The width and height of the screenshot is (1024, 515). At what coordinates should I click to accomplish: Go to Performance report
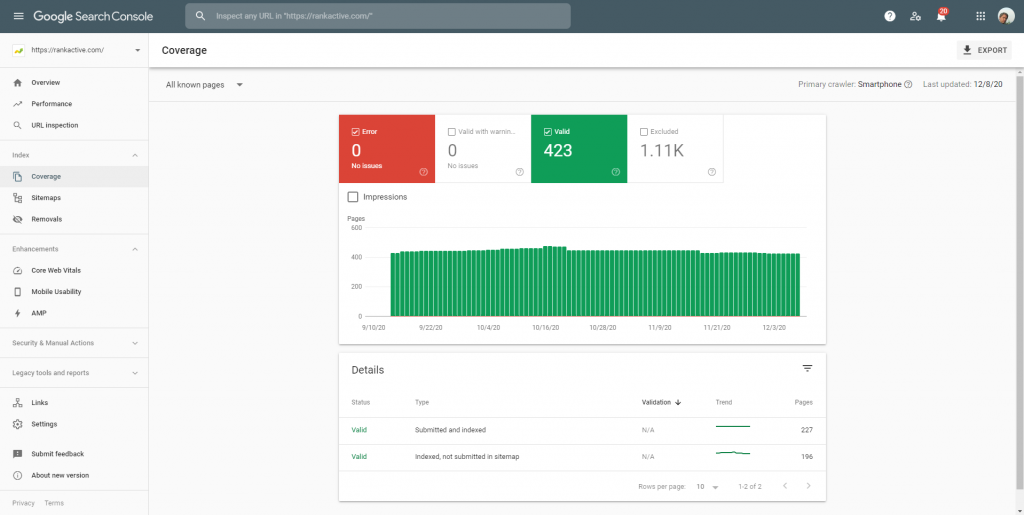pyautogui.click(x=74, y=104)
